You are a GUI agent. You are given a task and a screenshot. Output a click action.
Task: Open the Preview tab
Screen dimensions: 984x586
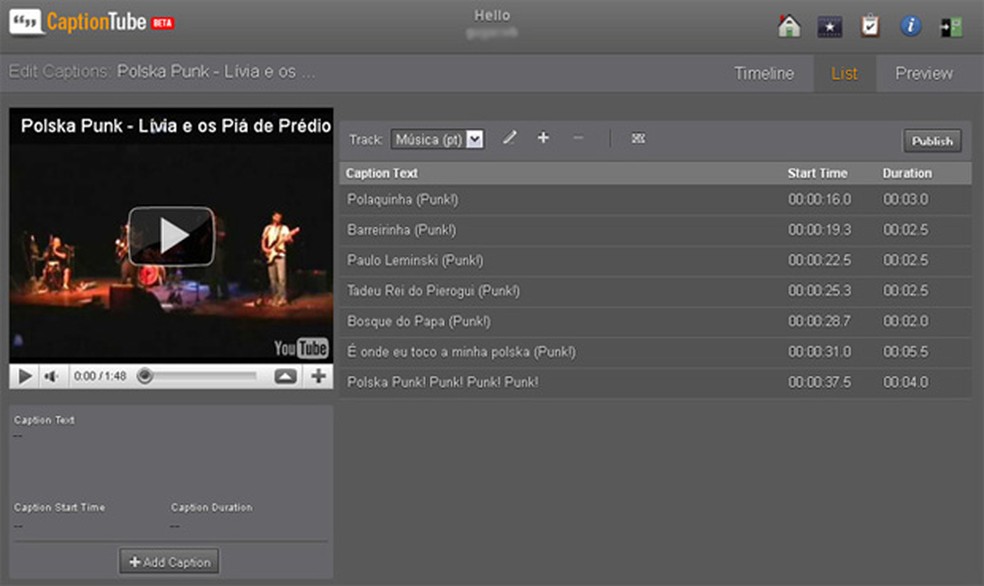(924, 73)
